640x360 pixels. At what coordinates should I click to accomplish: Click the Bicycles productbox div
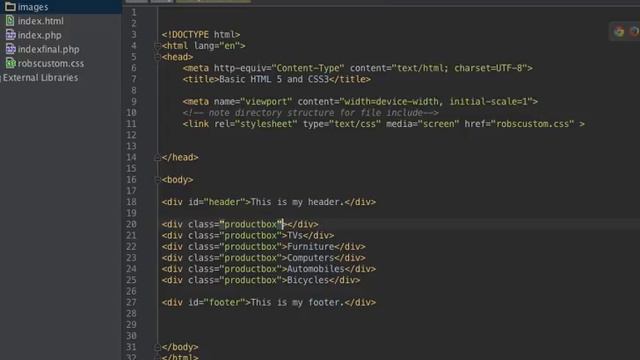261,280
